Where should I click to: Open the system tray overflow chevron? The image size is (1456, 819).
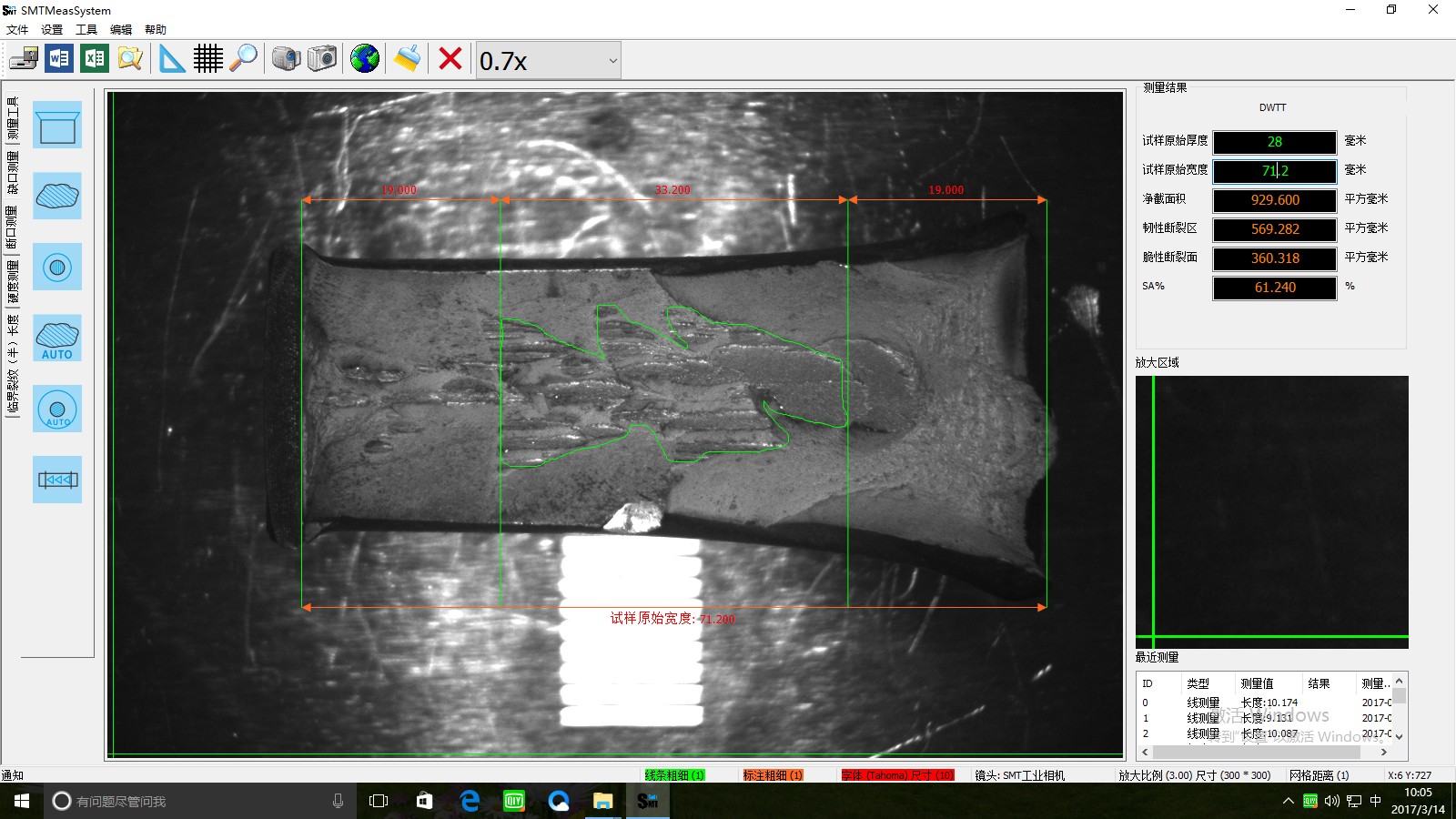click(x=1288, y=801)
